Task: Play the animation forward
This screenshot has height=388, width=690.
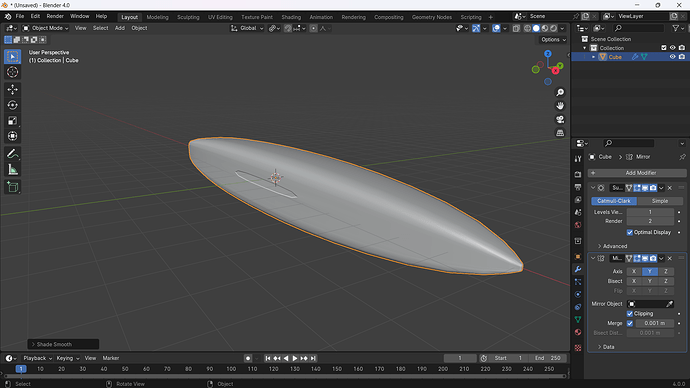Action: (295, 359)
